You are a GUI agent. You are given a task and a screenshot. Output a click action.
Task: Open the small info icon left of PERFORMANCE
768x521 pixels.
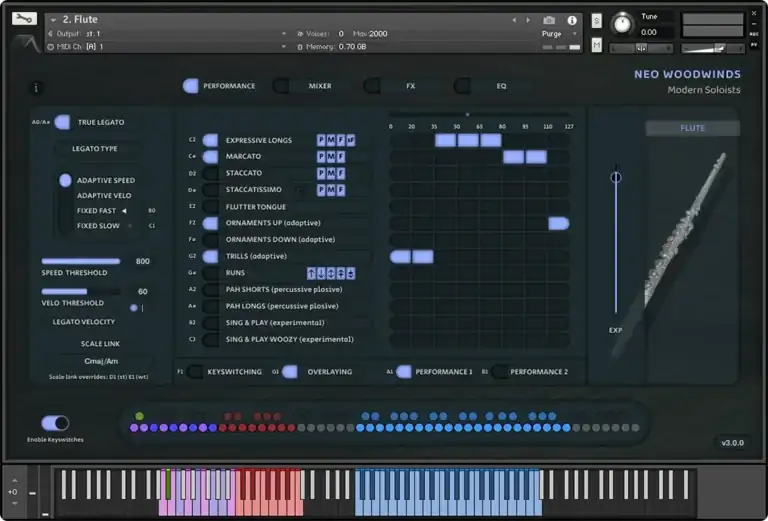click(36, 88)
